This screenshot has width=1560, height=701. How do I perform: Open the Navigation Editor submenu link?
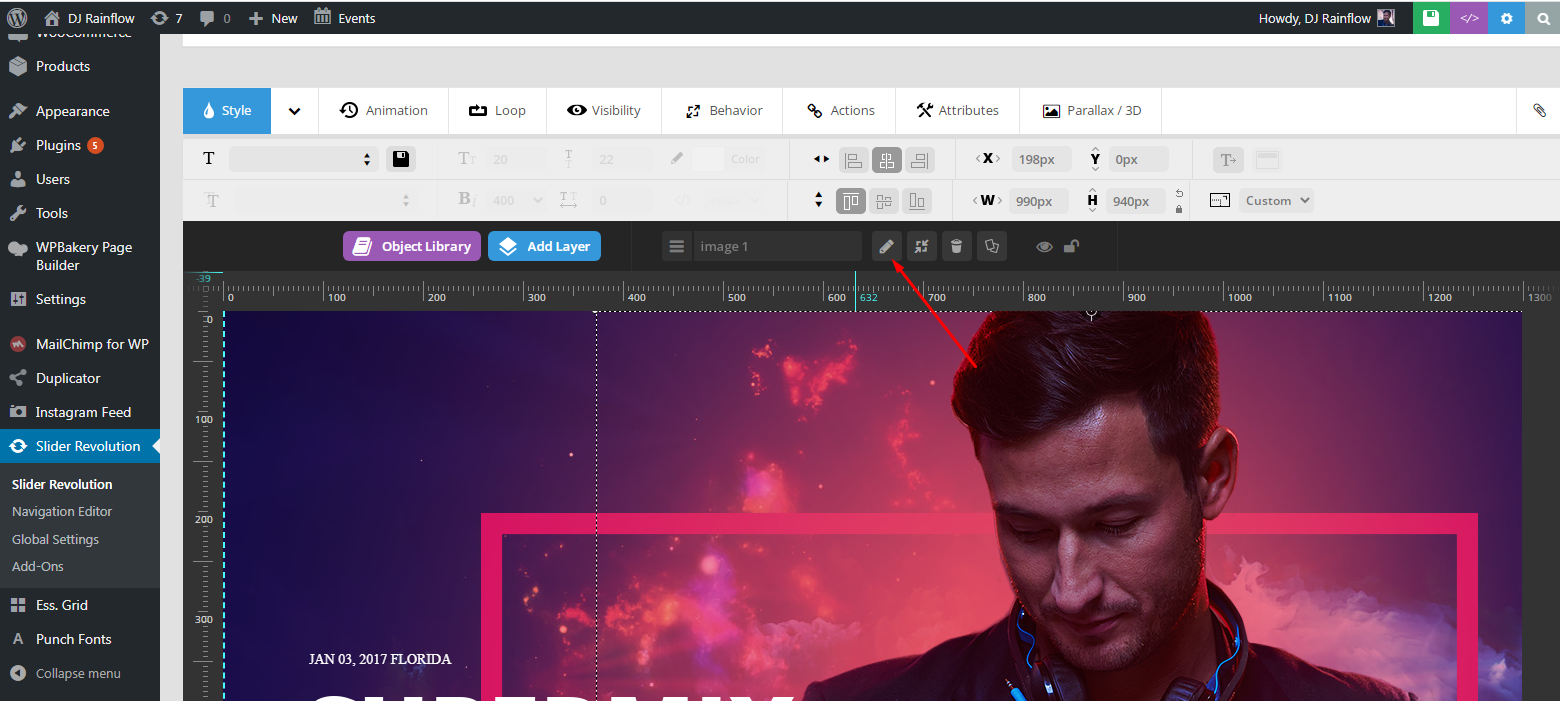[62, 511]
